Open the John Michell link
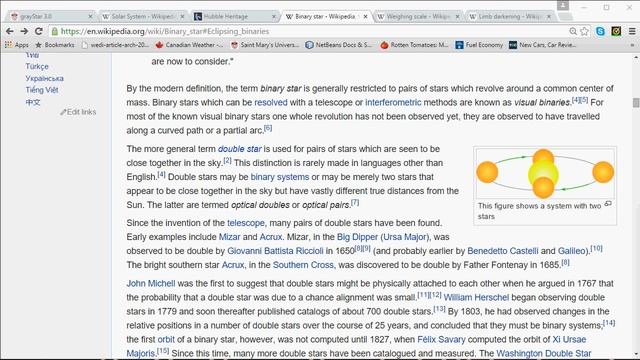The image size is (640, 360). pos(151,284)
